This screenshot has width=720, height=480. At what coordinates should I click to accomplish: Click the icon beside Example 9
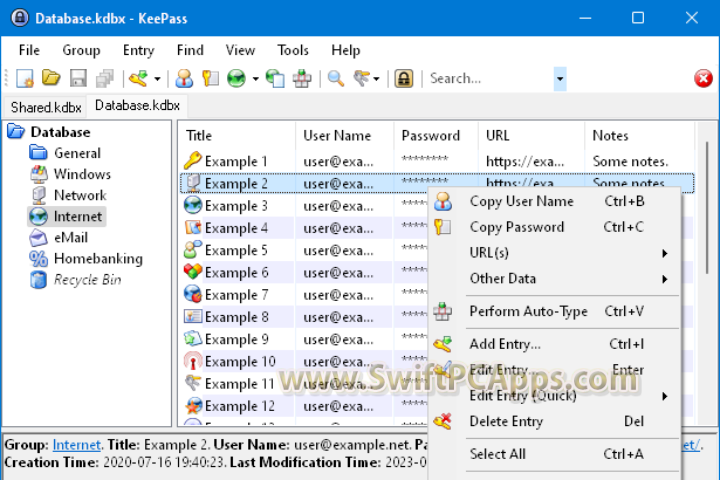point(193,339)
